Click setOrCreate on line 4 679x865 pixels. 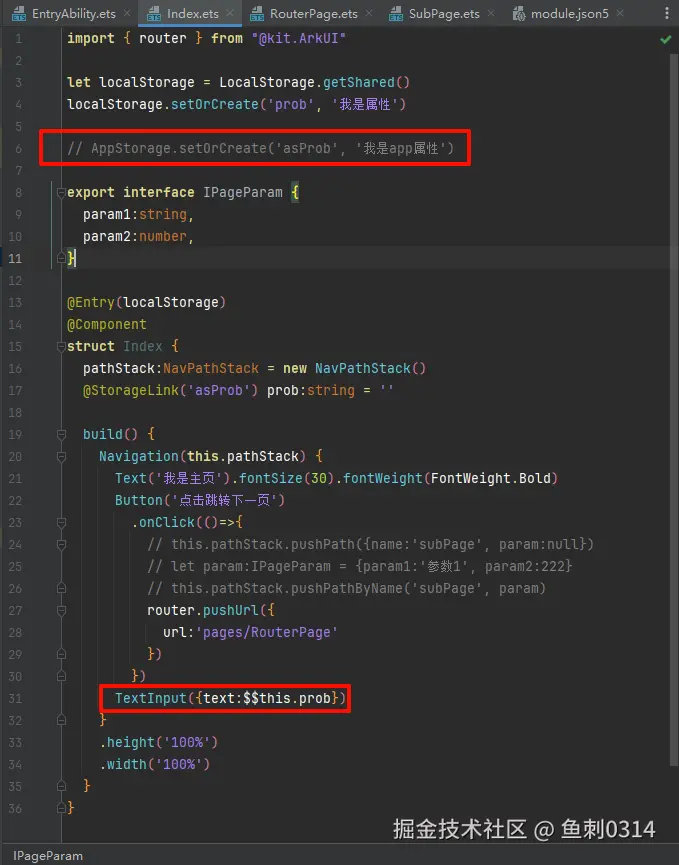pos(215,104)
